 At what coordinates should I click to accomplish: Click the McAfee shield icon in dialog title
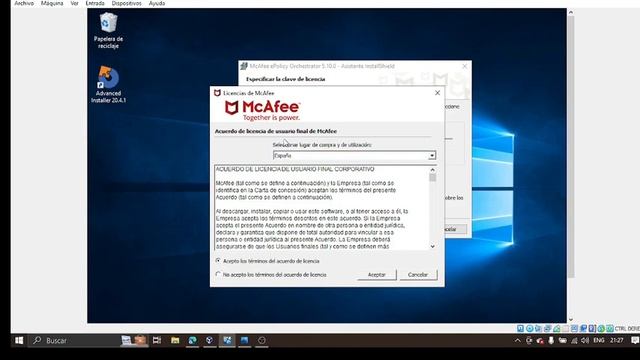218,93
